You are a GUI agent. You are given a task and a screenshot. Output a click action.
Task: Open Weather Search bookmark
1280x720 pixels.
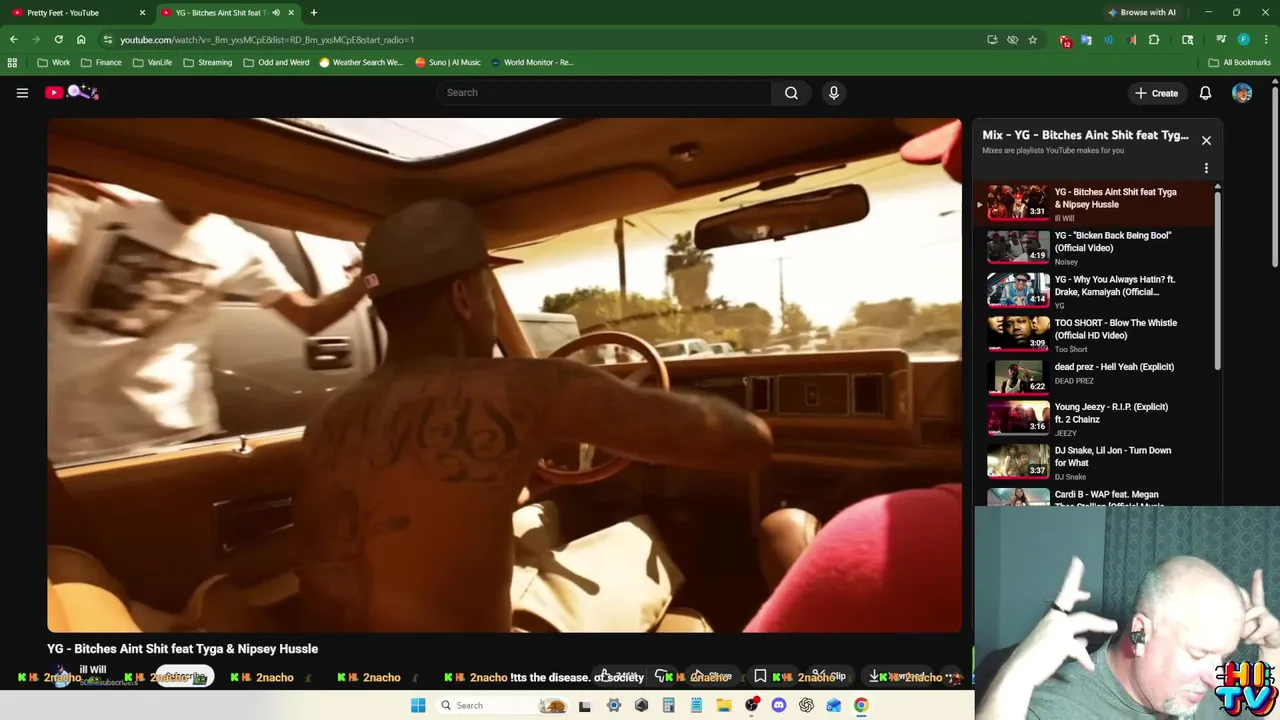tap(361, 62)
